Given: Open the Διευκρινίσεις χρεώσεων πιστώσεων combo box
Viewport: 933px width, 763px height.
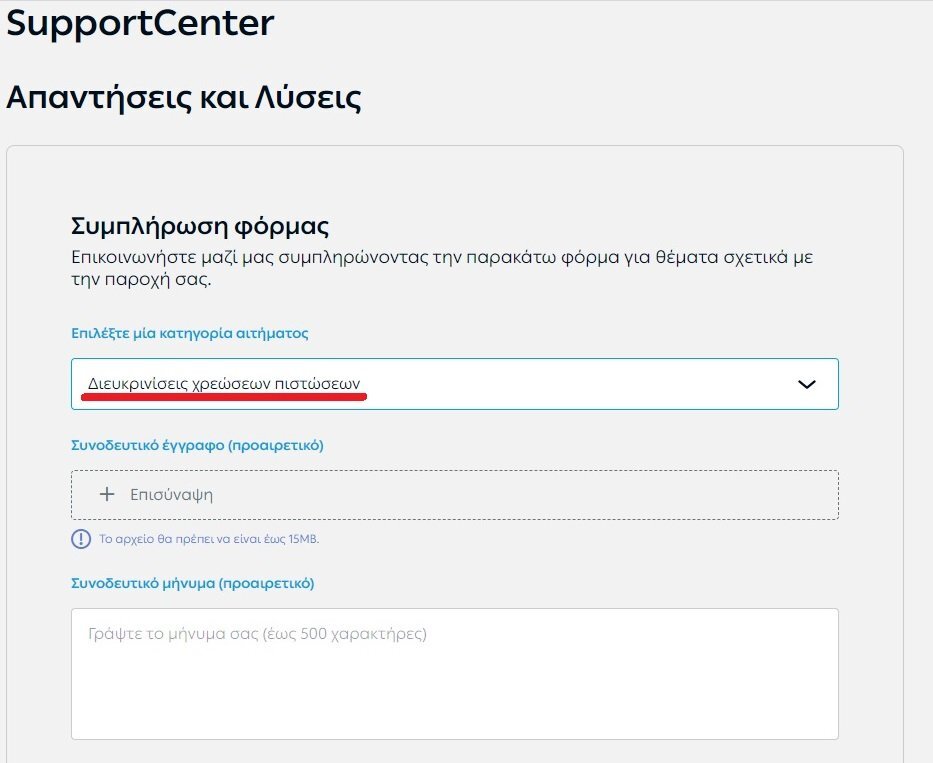Looking at the screenshot, I should tap(455, 384).
